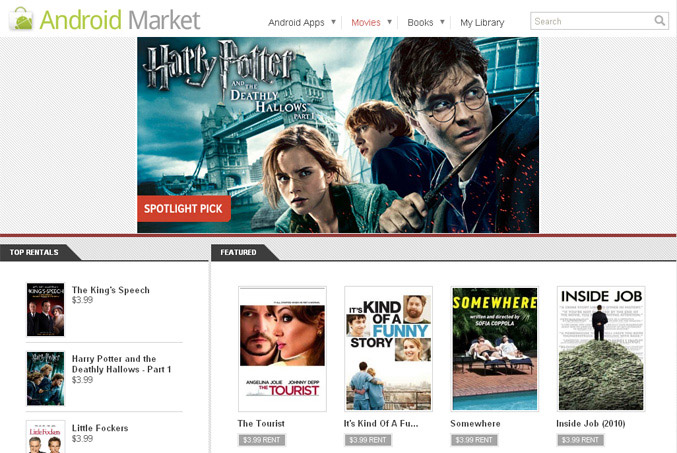Rent Somewhere for $3.99
677x453 pixels.
(474, 440)
